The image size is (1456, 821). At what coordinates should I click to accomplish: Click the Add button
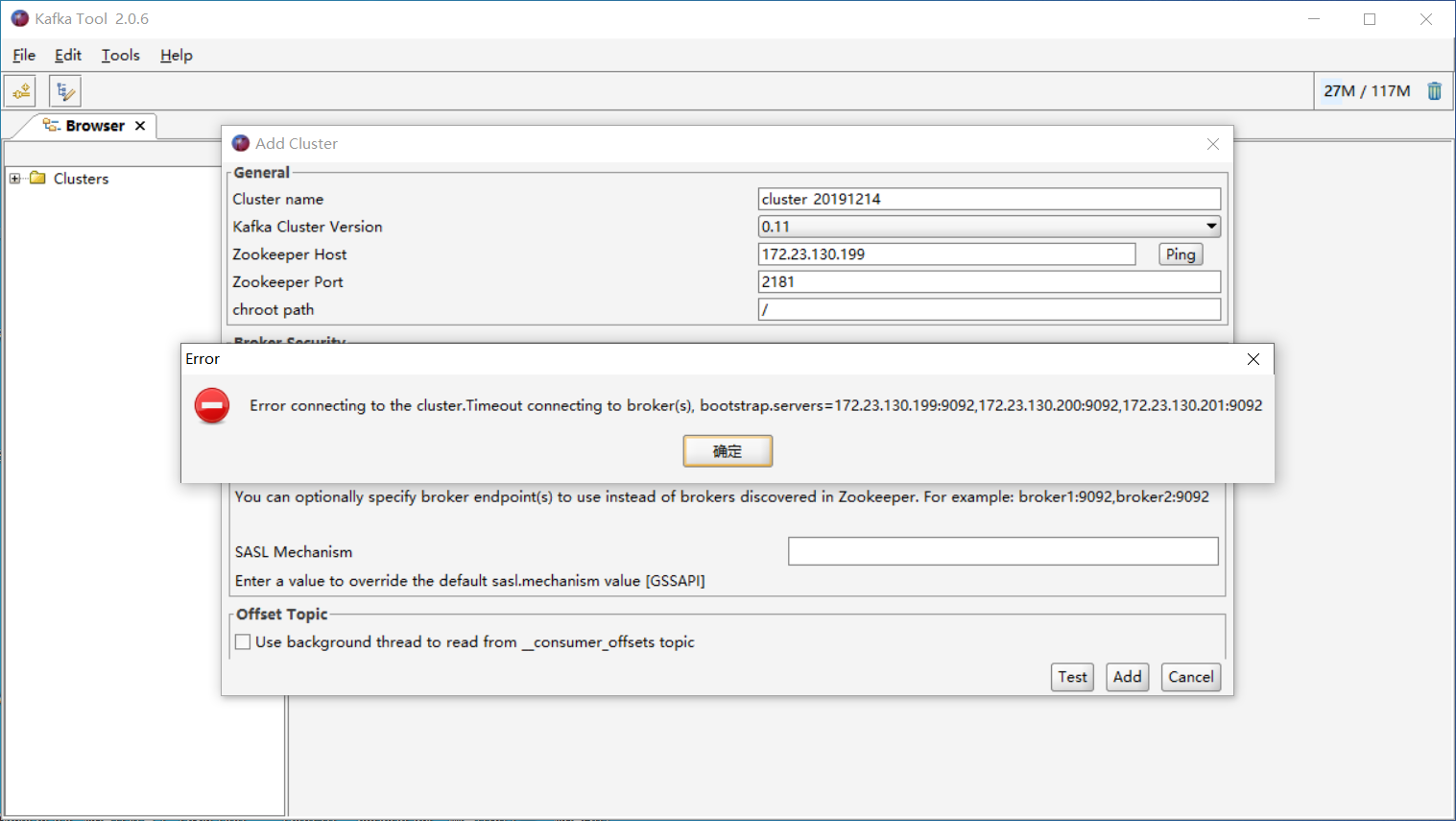(1128, 677)
